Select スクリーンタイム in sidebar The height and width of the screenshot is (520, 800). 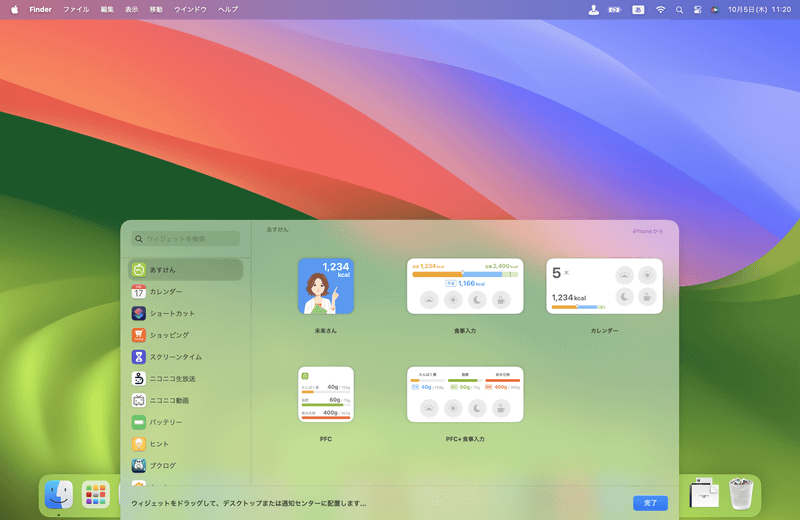click(x=185, y=357)
